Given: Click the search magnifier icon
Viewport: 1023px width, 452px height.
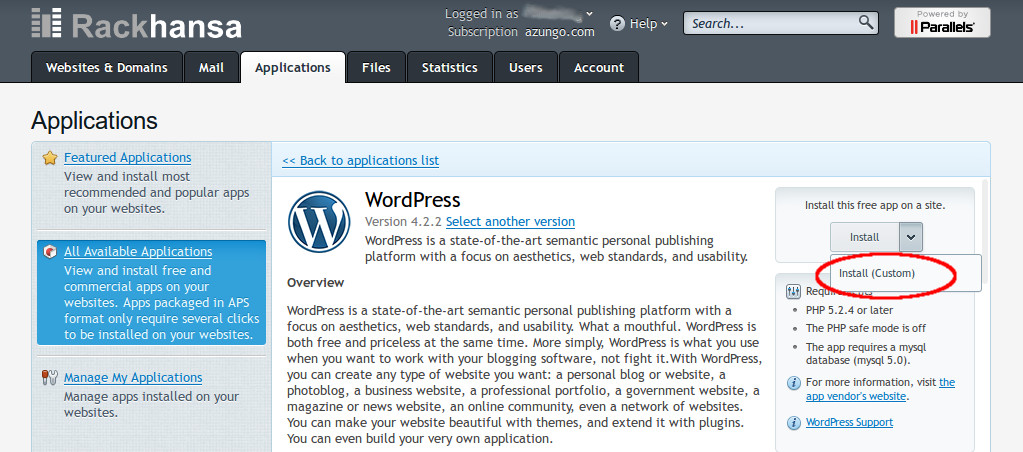Looking at the screenshot, I should pyautogui.click(x=866, y=22).
